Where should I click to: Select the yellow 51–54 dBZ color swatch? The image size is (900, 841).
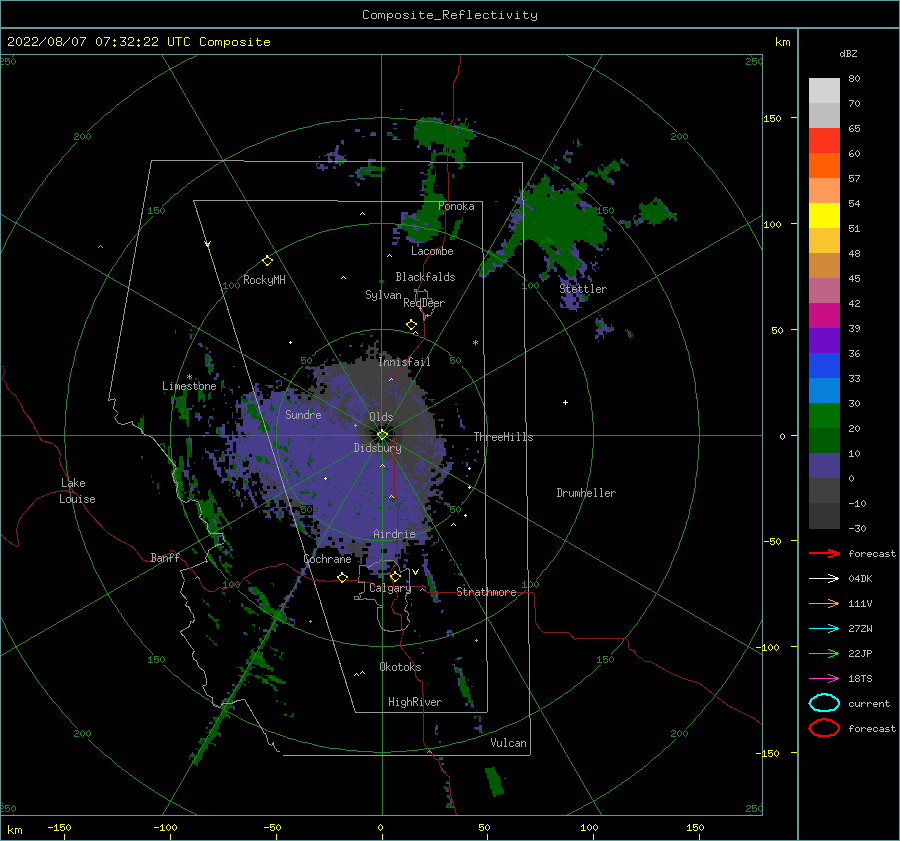[824, 216]
